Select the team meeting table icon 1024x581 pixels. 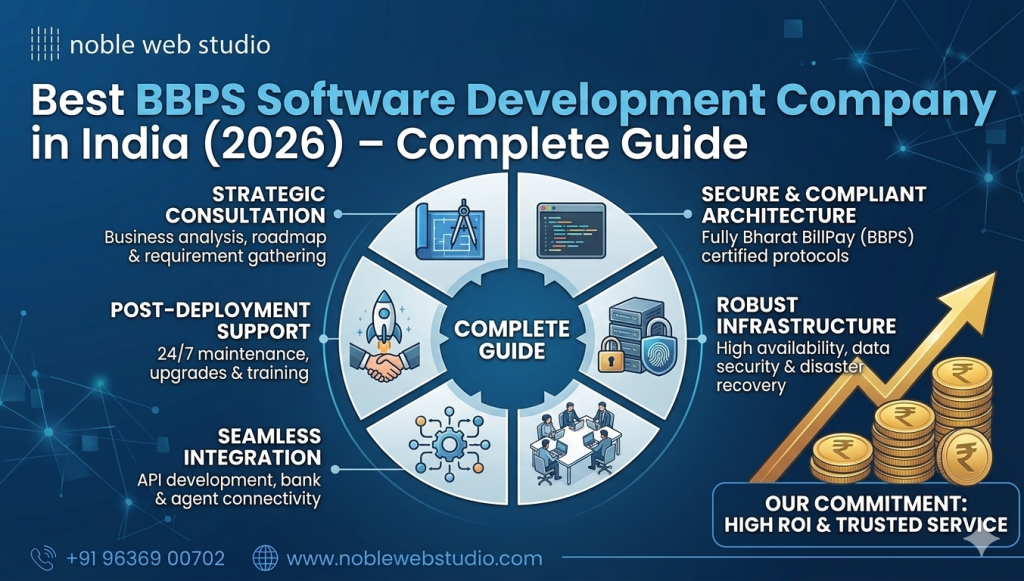(575, 445)
